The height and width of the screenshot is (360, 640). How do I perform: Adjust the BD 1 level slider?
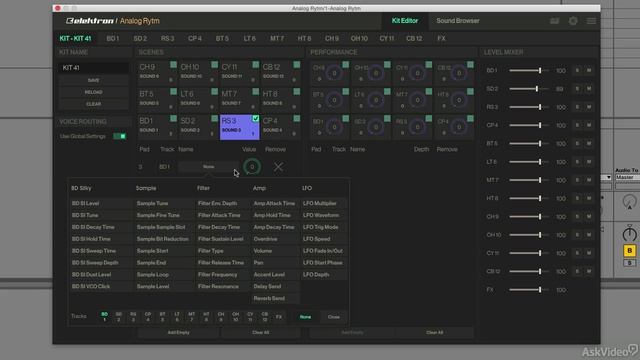point(529,71)
